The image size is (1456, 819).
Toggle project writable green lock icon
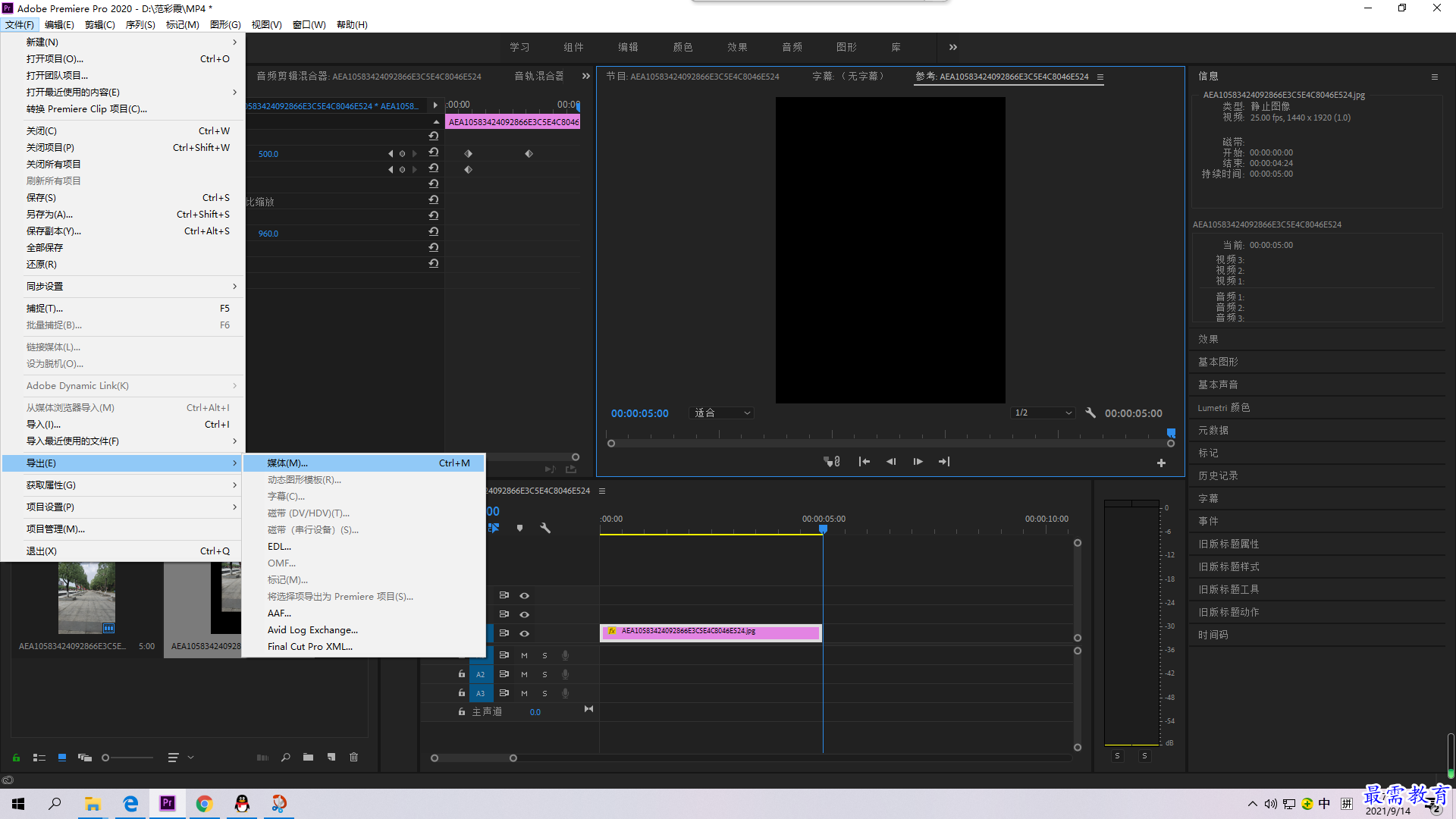[16, 757]
